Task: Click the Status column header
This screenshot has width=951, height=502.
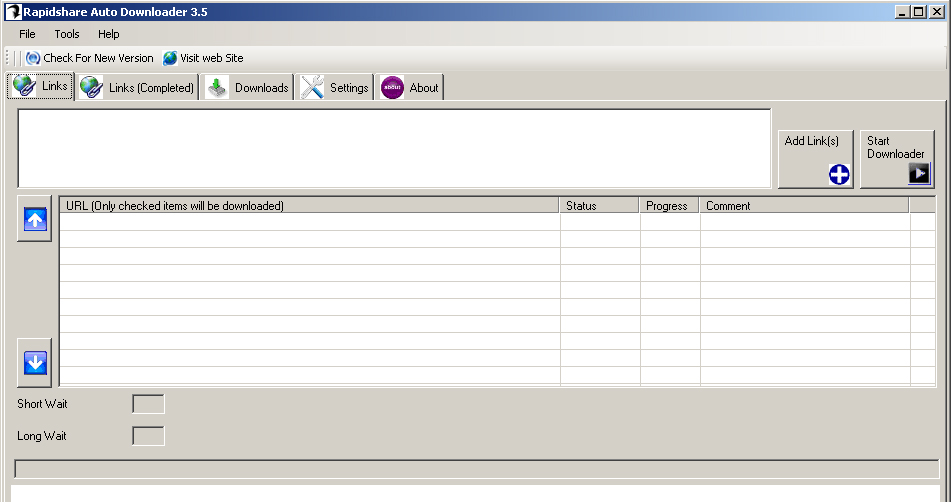Action: [599, 206]
